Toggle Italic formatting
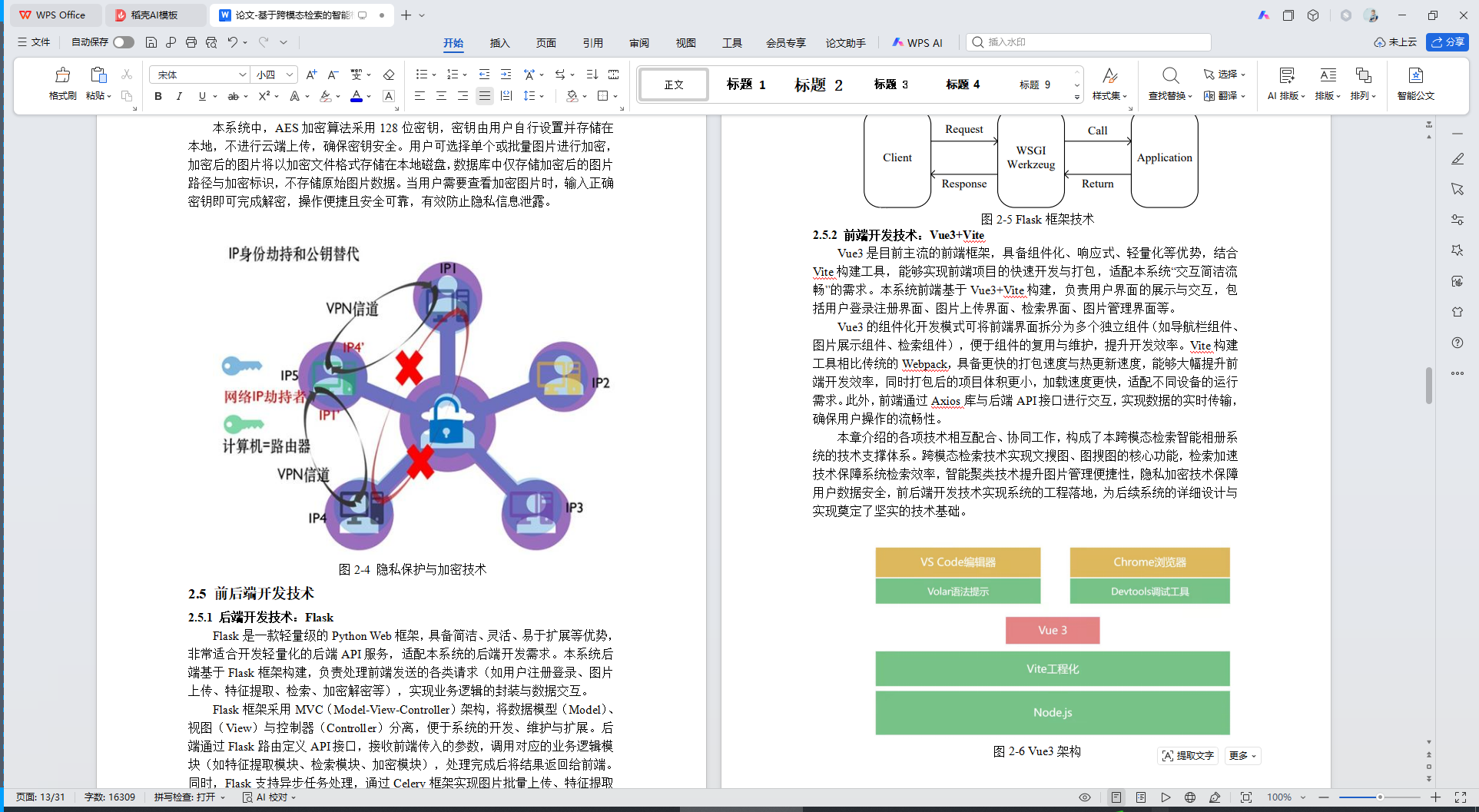 point(179,96)
